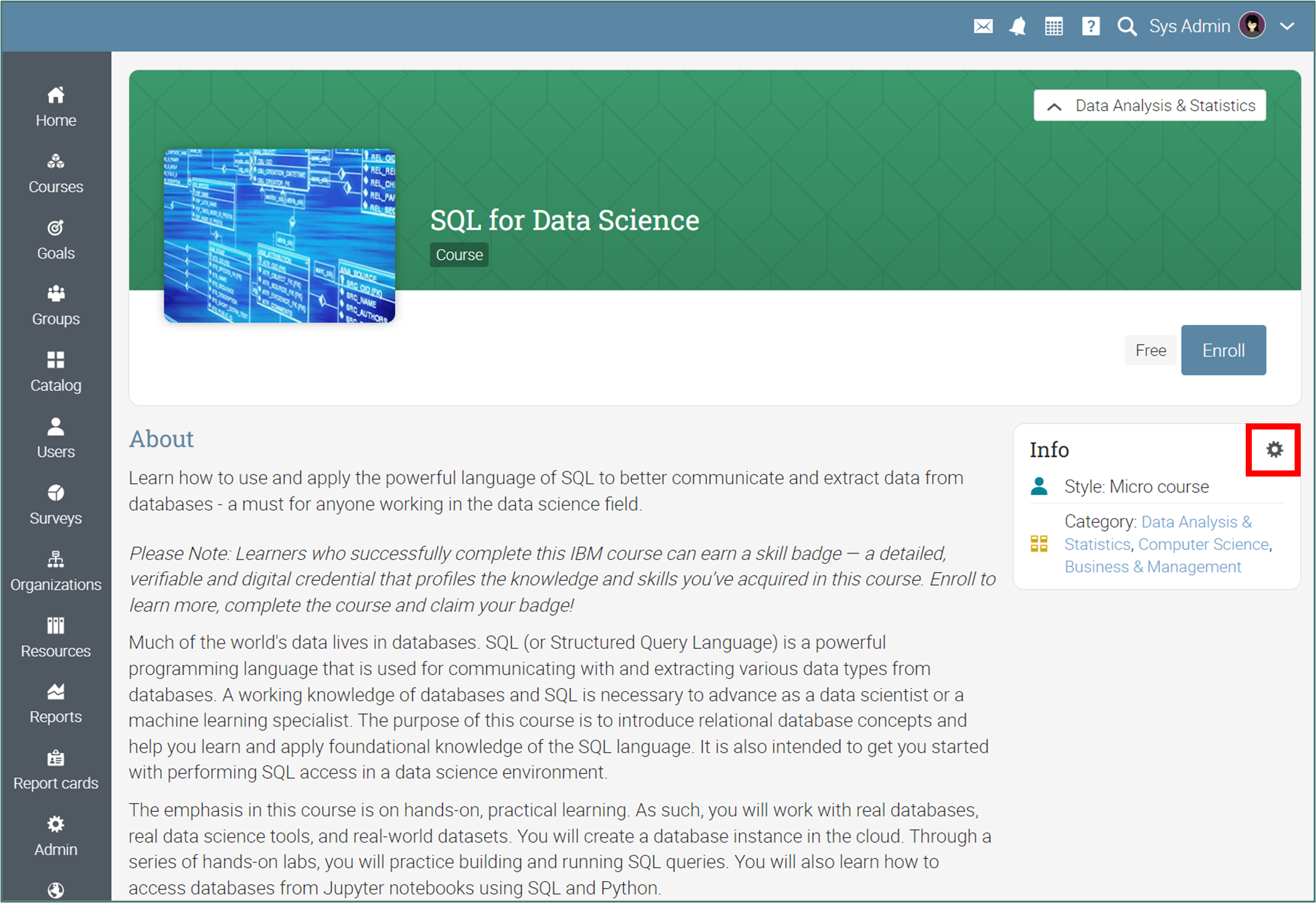Screen dimensions: 1316x903
Task: Open the notifications bell
Action: pos(1018,26)
